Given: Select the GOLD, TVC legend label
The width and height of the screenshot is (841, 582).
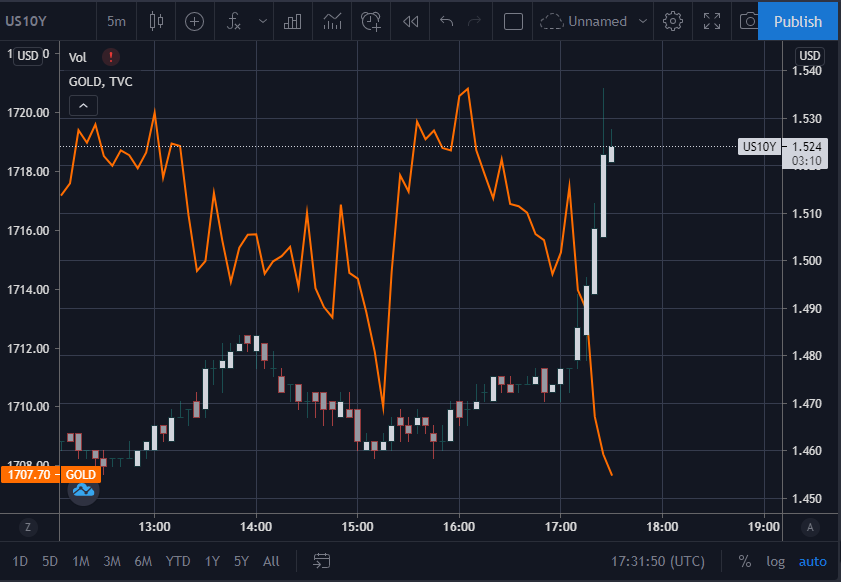Looking at the screenshot, I should pyautogui.click(x=101, y=82).
